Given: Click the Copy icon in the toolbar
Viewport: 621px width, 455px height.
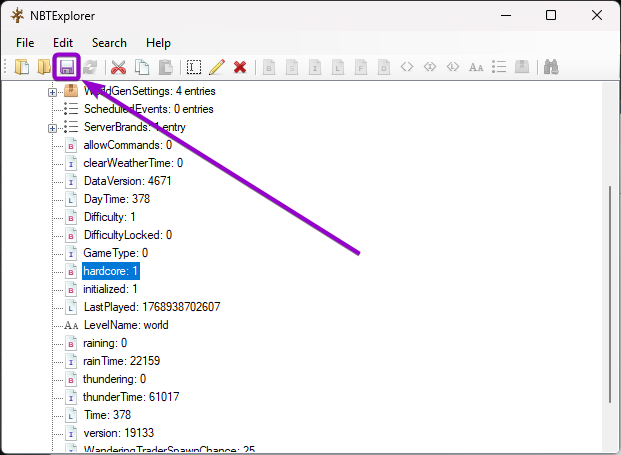Looking at the screenshot, I should coord(142,67).
